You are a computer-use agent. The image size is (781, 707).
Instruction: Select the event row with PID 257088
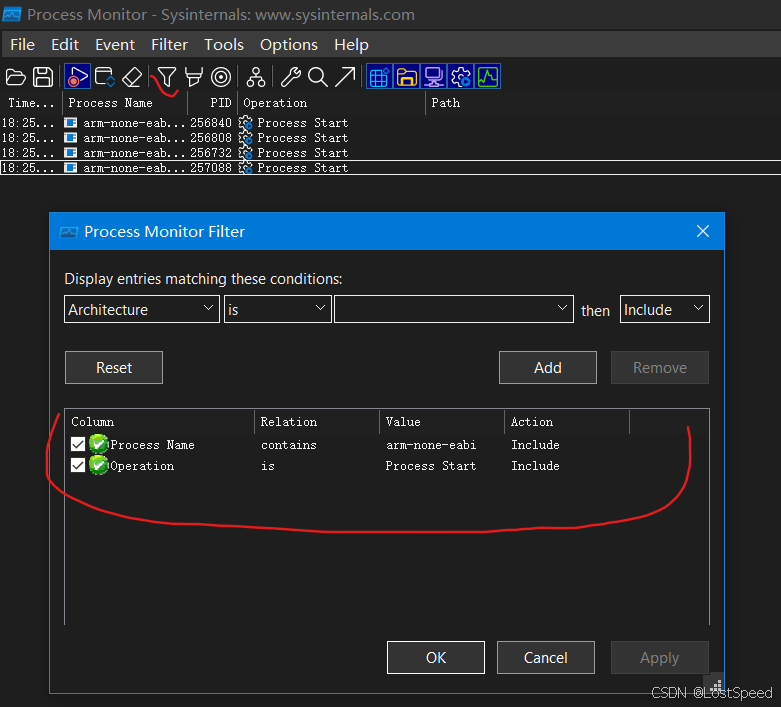pos(390,168)
